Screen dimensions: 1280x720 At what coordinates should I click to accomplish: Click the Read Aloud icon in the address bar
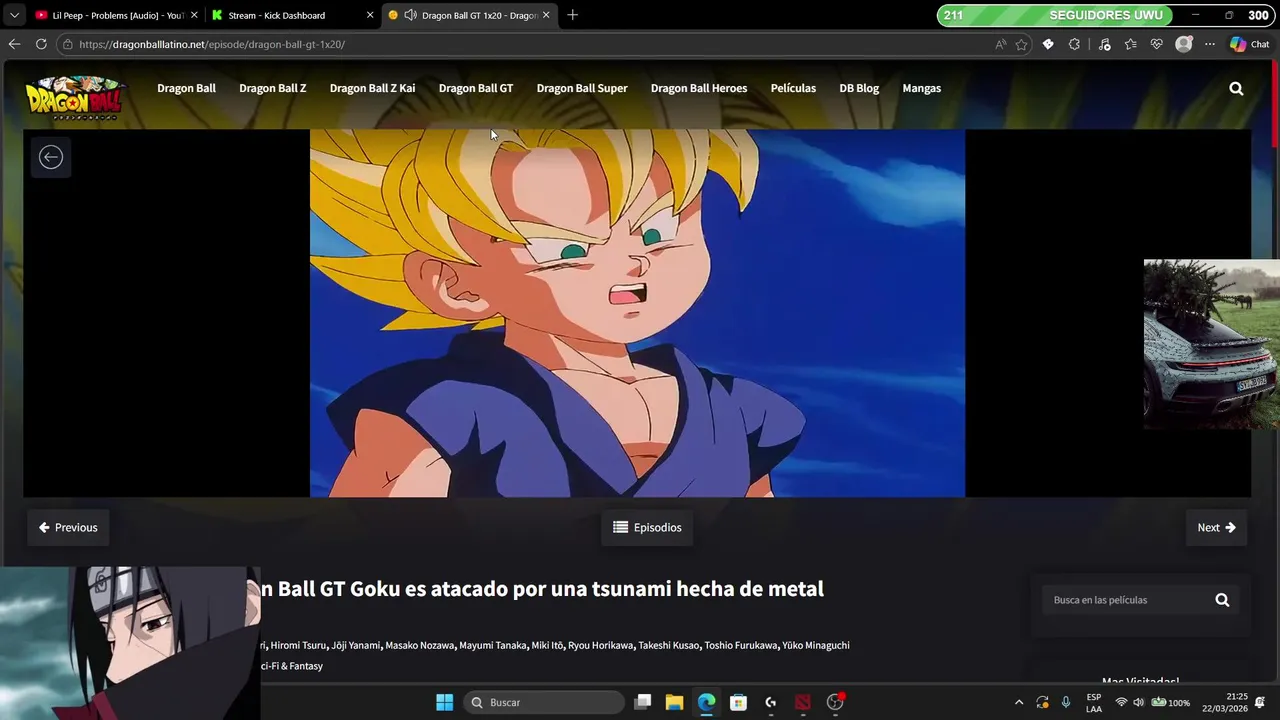click(1000, 44)
